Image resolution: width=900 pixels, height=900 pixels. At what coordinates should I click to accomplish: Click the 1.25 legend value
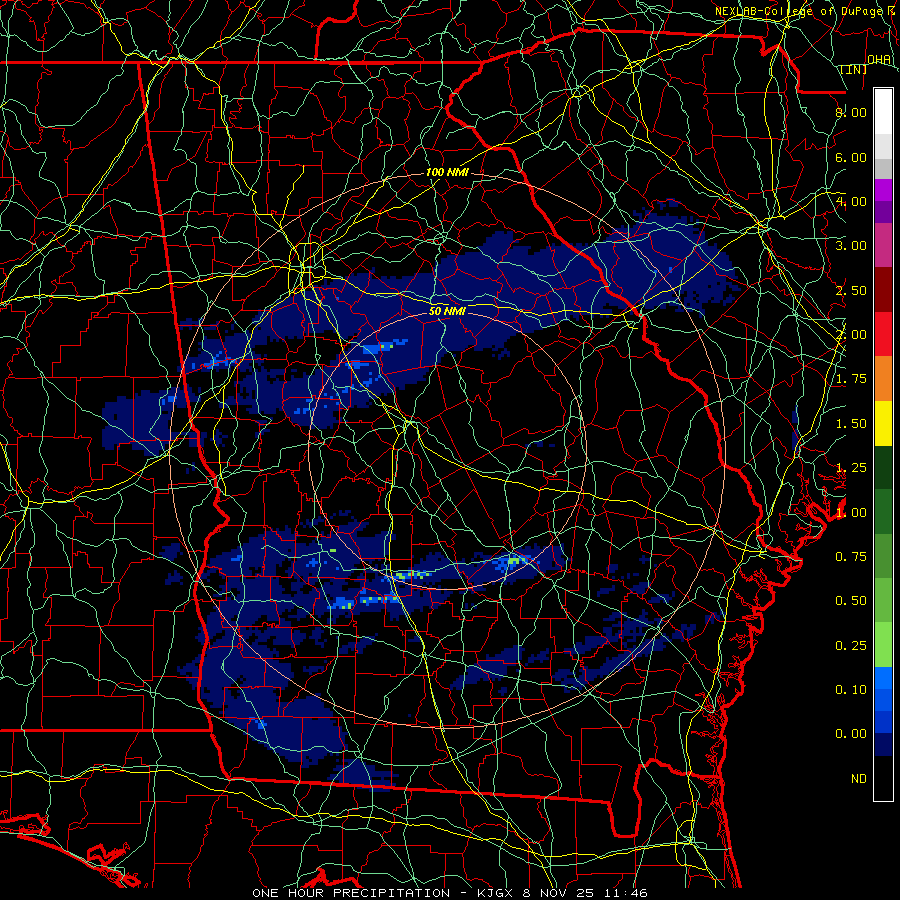pyautogui.click(x=851, y=468)
